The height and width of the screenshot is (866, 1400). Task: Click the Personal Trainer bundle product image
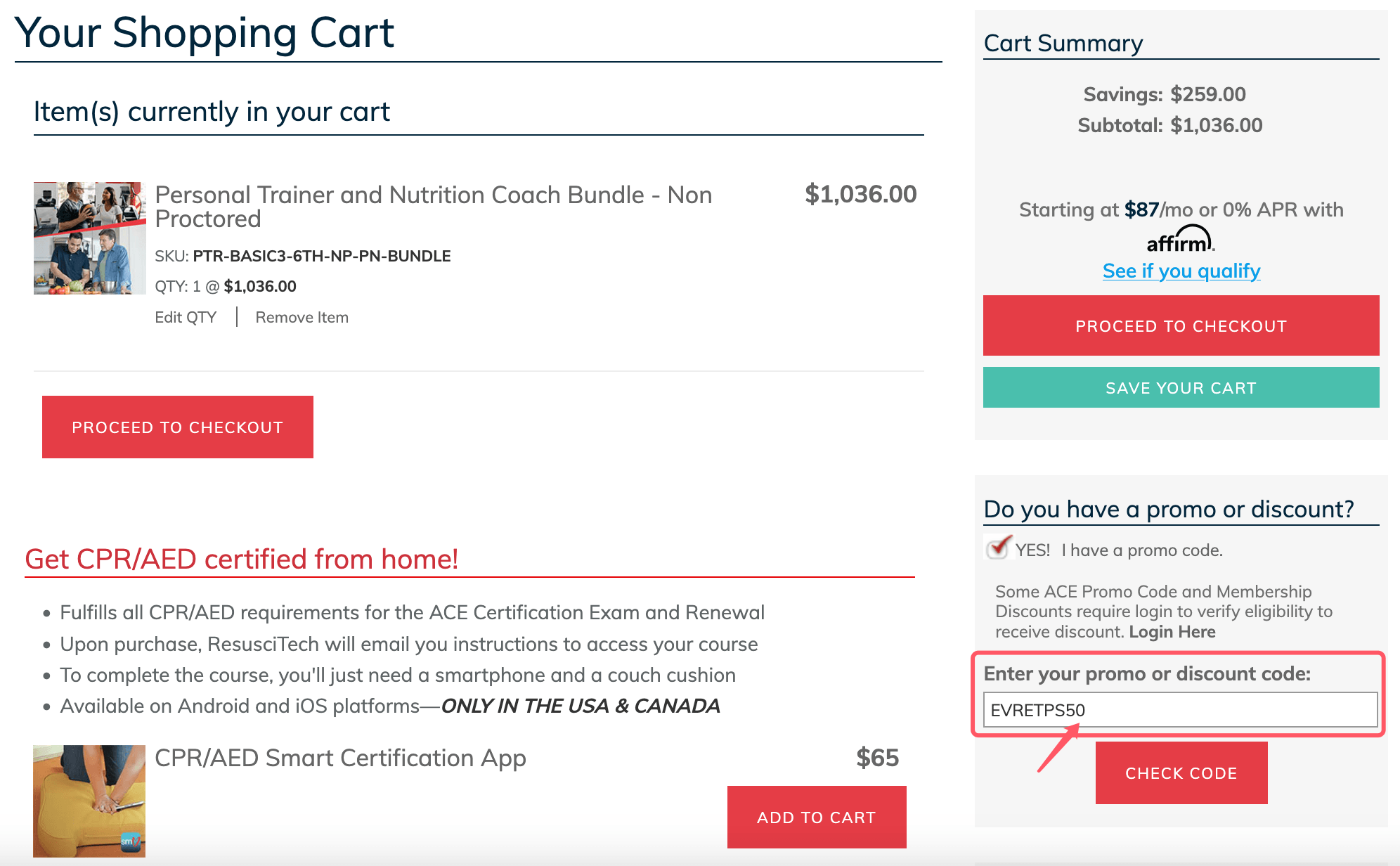pyautogui.click(x=90, y=238)
